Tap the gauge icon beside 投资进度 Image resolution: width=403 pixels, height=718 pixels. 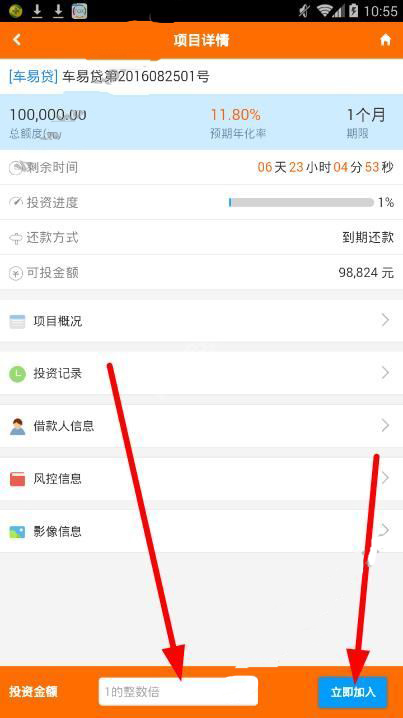(16, 202)
